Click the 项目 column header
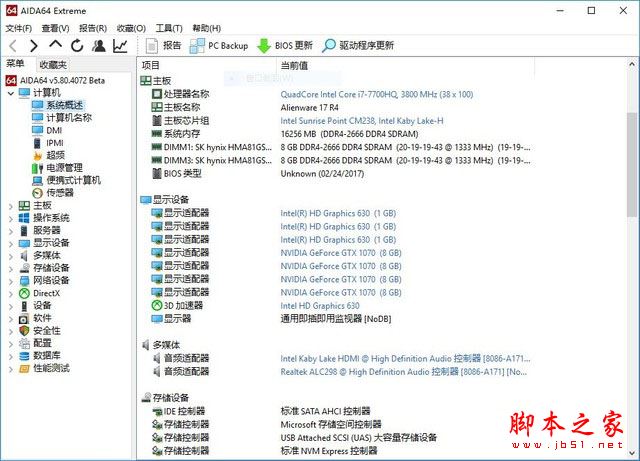 pyautogui.click(x=207, y=65)
